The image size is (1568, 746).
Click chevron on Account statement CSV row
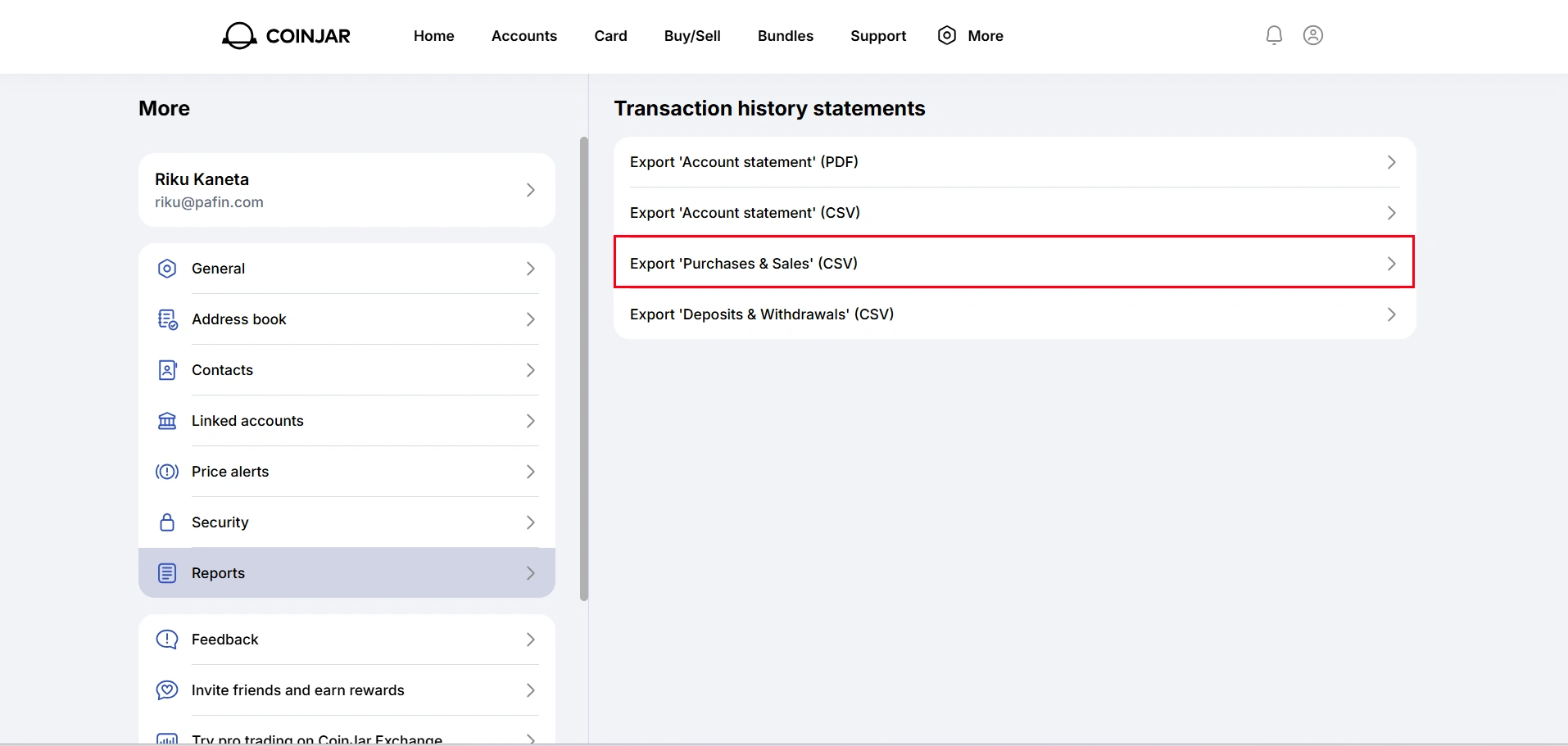point(1391,213)
